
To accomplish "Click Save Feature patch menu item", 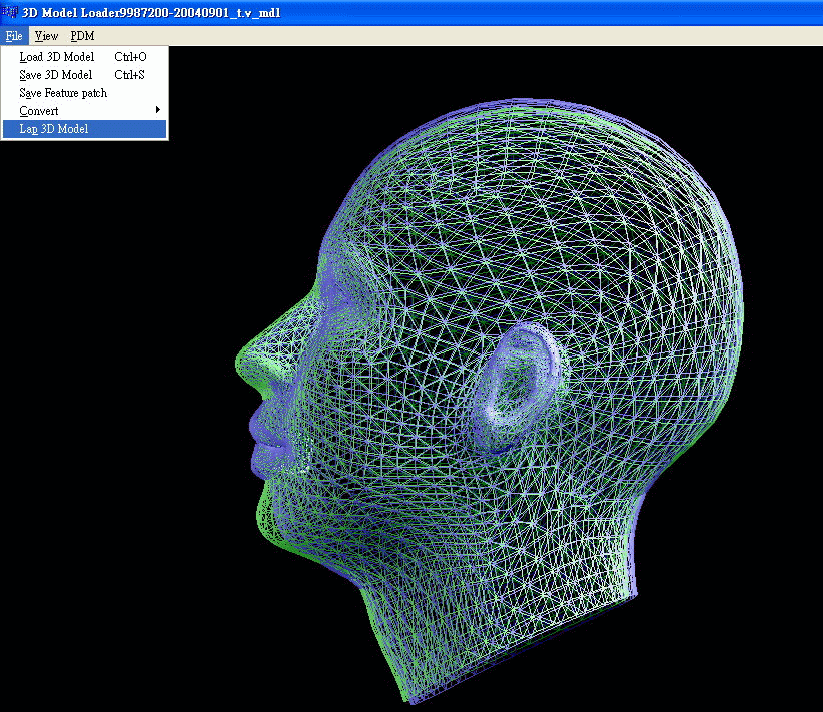I will pos(63,93).
